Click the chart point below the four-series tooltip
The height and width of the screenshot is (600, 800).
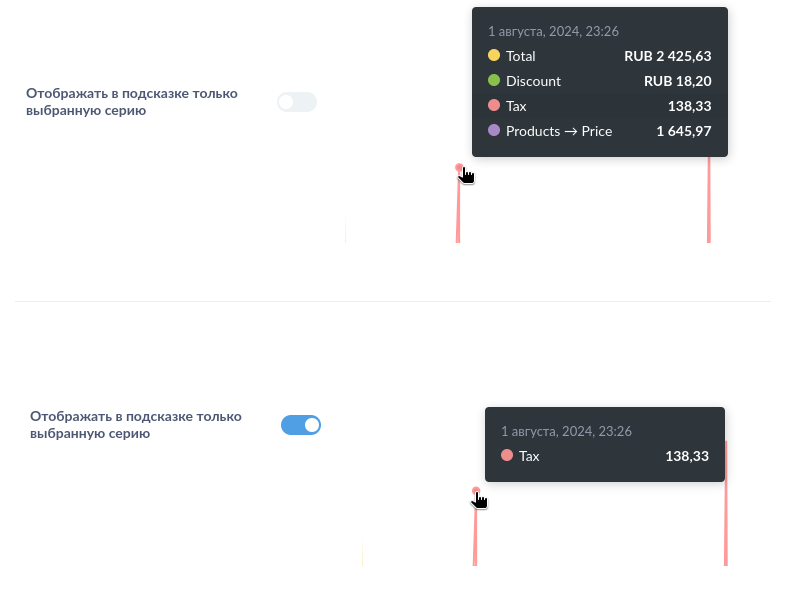tap(459, 168)
